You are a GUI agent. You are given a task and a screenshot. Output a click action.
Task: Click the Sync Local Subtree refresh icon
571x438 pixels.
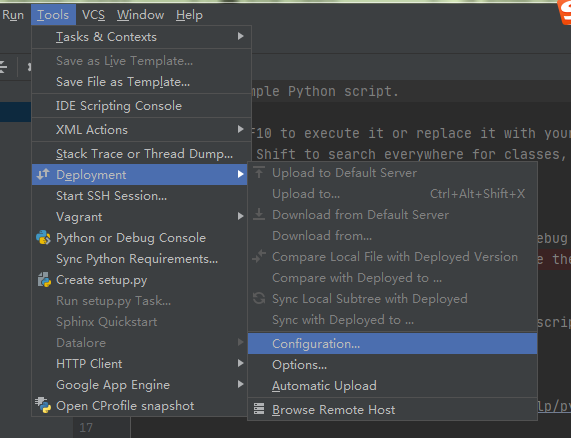[x=259, y=298]
